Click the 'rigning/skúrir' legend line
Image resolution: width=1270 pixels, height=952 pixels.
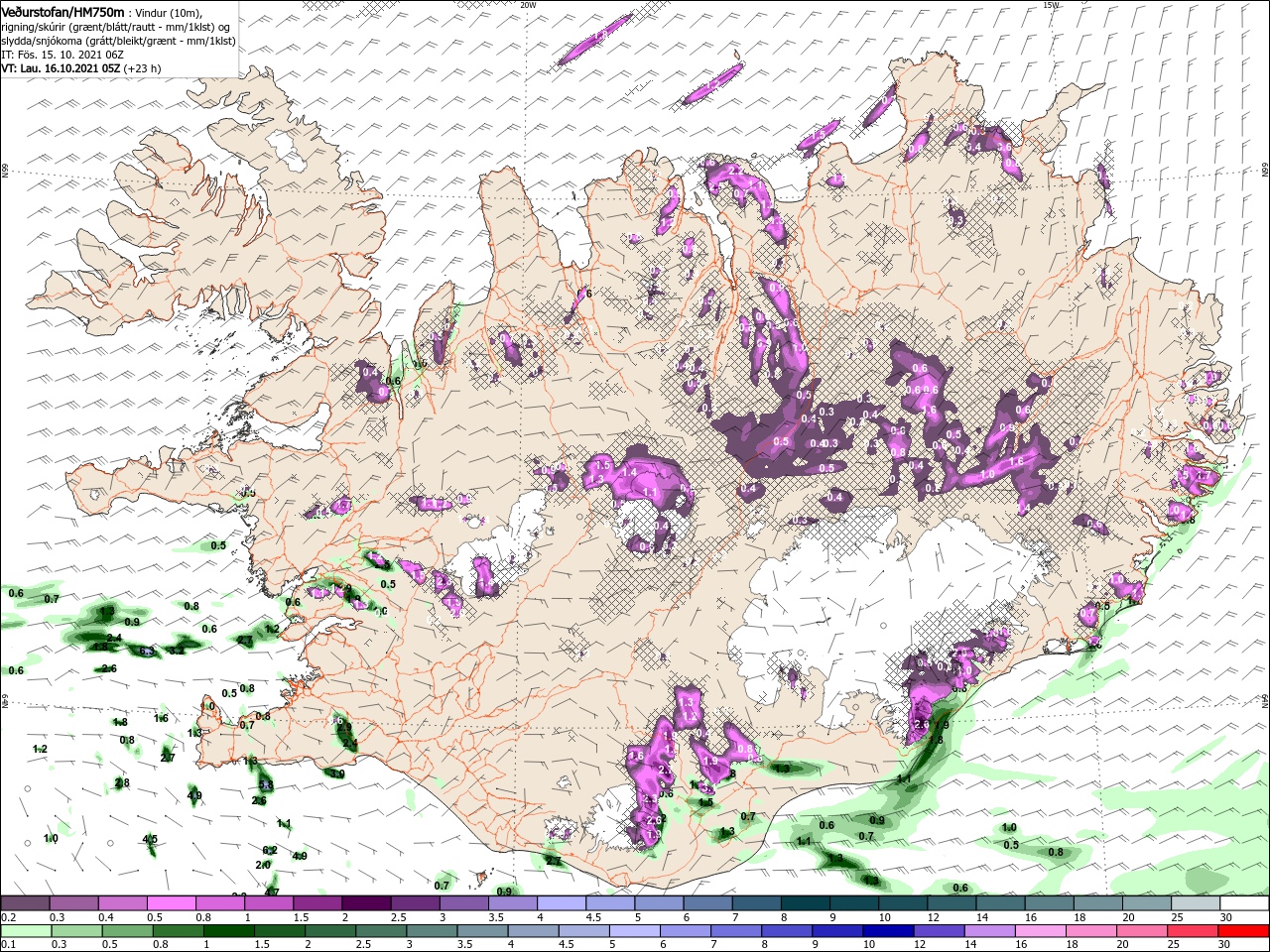tap(116, 26)
